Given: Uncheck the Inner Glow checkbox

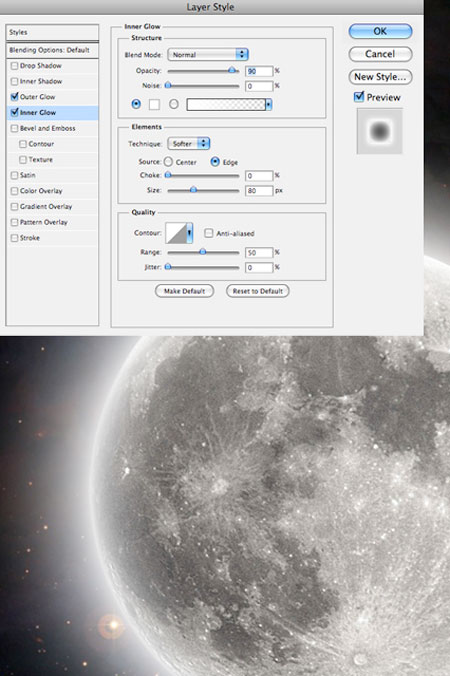Looking at the screenshot, I should [14, 112].
